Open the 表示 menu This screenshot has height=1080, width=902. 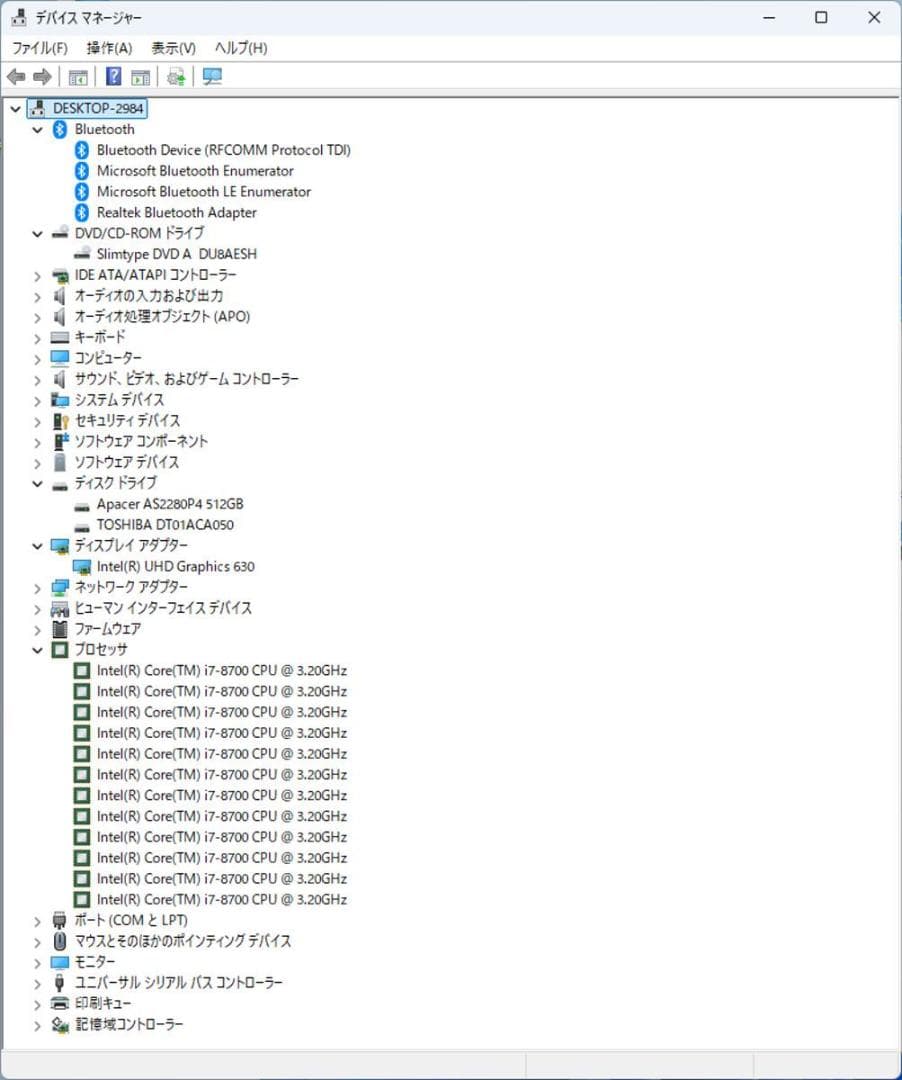[x=170, y=47]
